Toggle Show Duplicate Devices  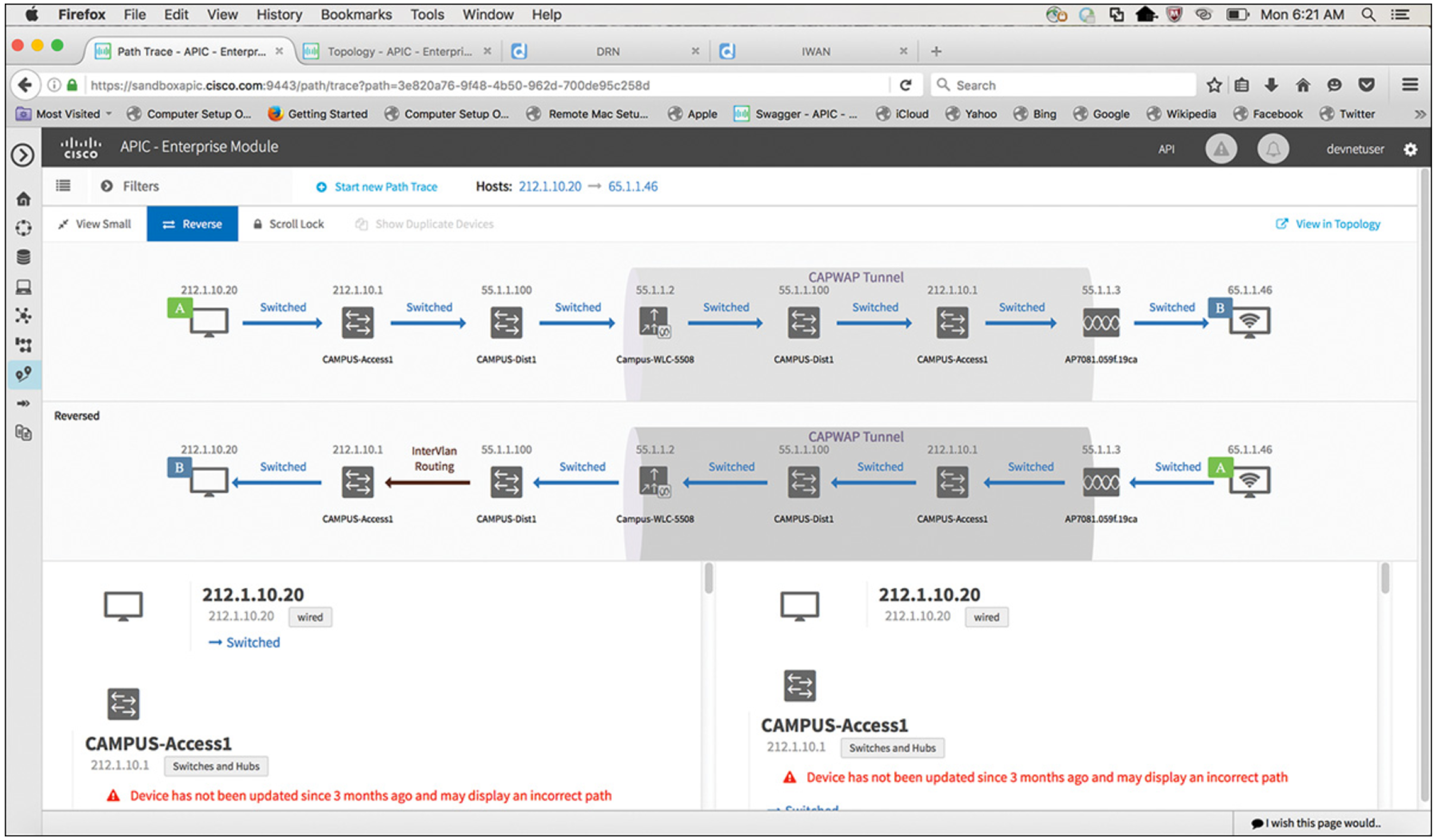pyautogui.click(x=425, y=224)
